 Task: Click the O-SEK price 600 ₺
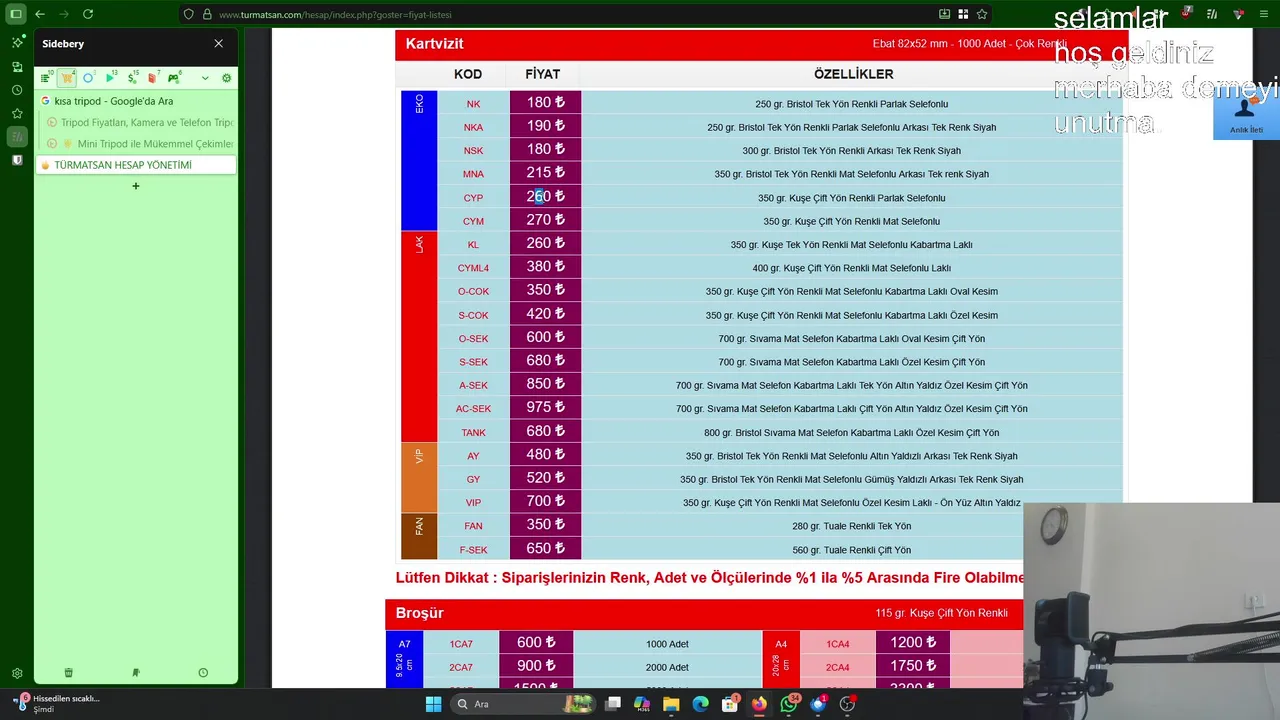click(x=545, y=338)
